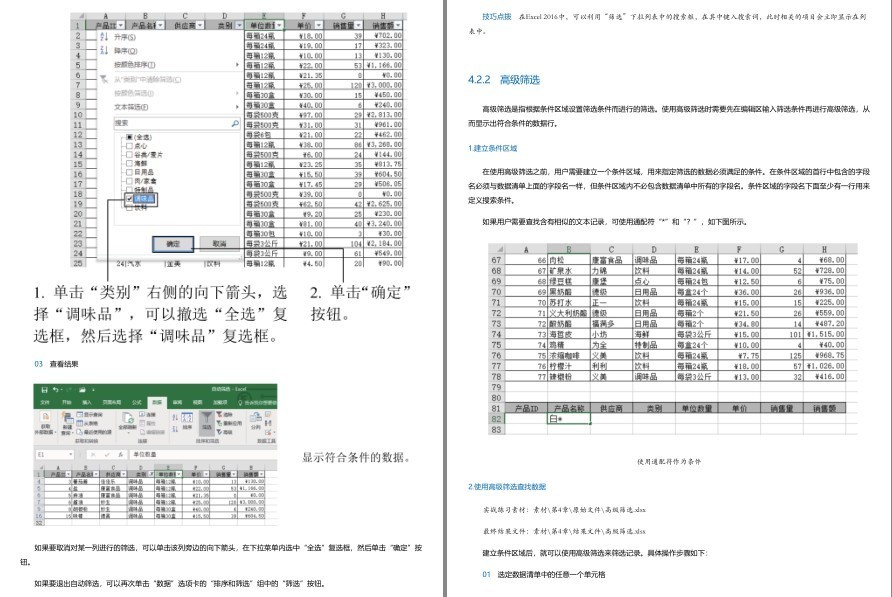The height and width of the screenshot is (597, 892).
Task: Select the cell containing 白* in row 82
Action: point(569,419)
